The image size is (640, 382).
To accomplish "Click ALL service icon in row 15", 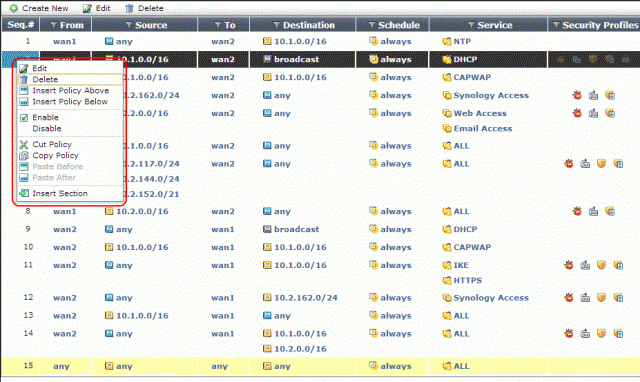I will coord(447,366).
